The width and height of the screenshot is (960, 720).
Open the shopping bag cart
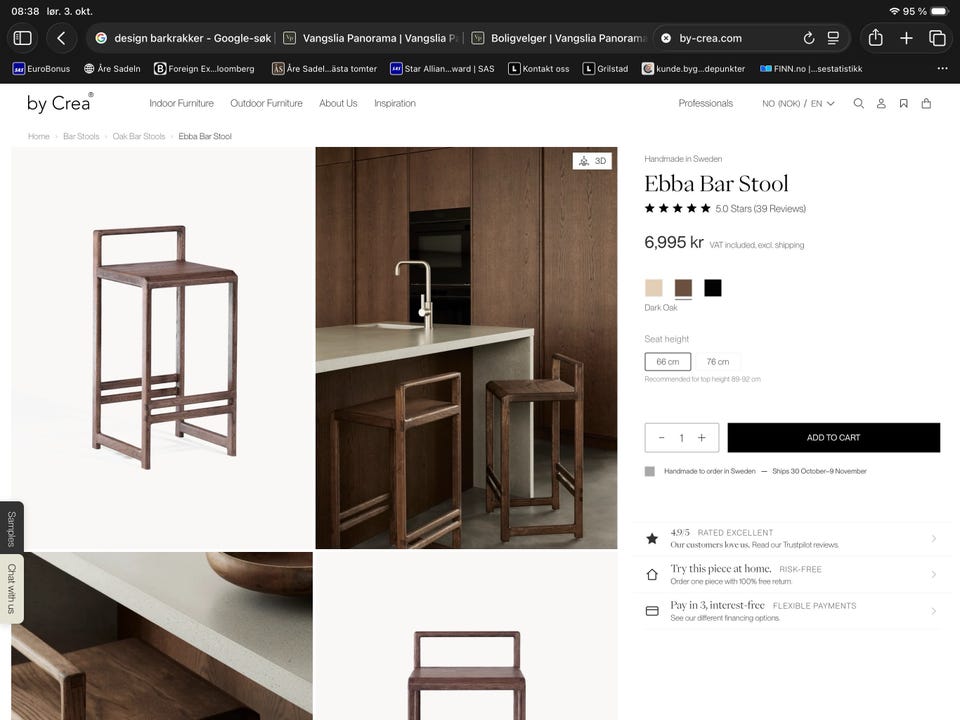tap(926, 103)
